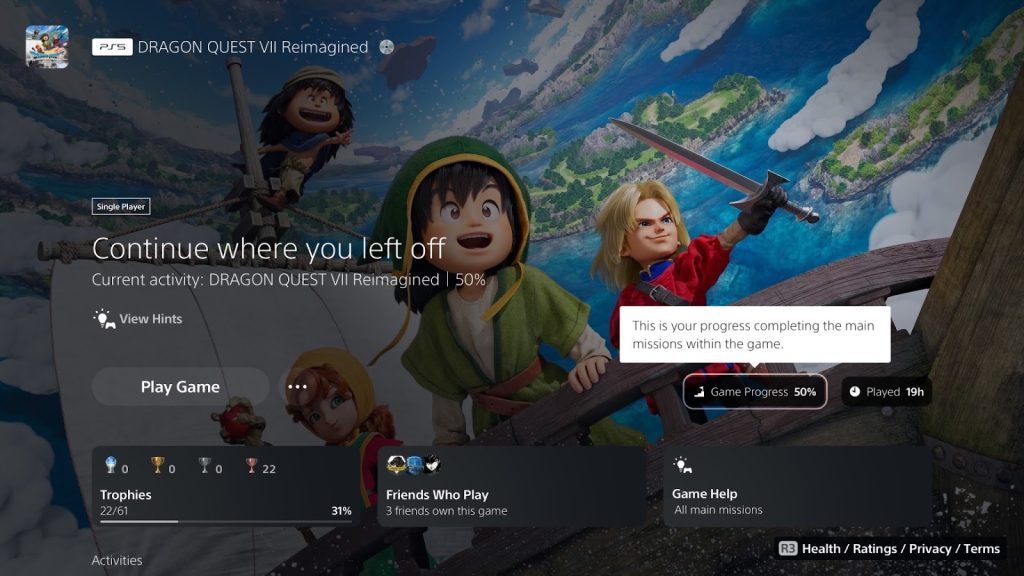This screenshot has width=1024, height=576.
Task: Click Health / Ratings / Privacy / Terms link
Action: coord(901,549)
